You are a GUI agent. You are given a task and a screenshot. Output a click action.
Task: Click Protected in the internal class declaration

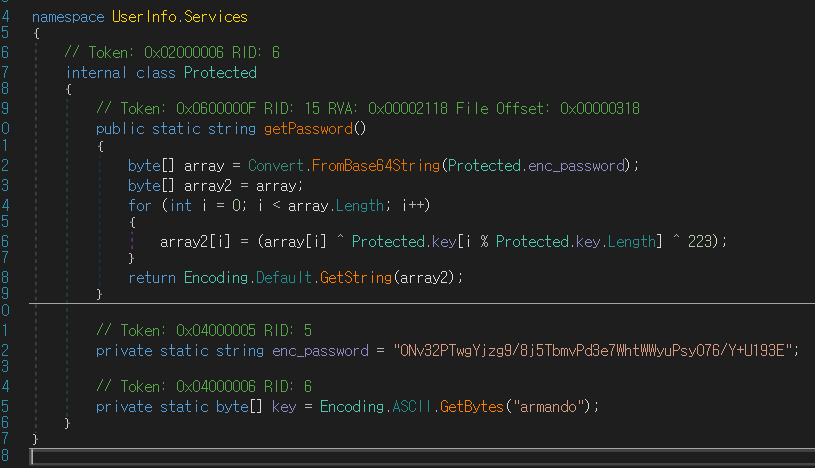(220, 73)
